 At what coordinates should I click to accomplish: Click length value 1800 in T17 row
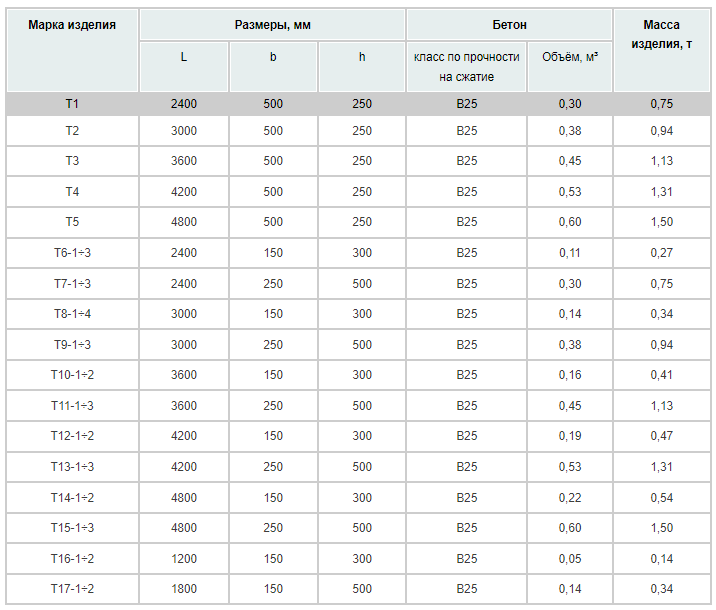pos(184,589)
